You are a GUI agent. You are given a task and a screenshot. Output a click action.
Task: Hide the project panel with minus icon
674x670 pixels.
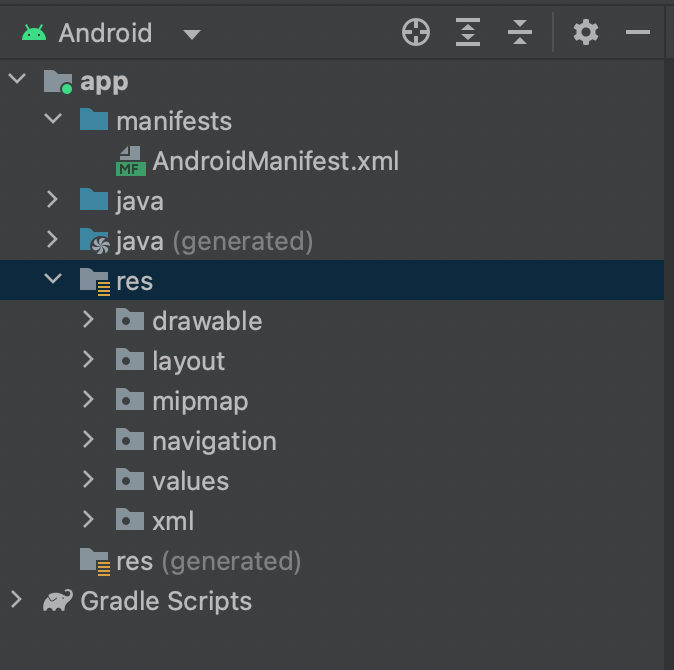coord(638,33)
